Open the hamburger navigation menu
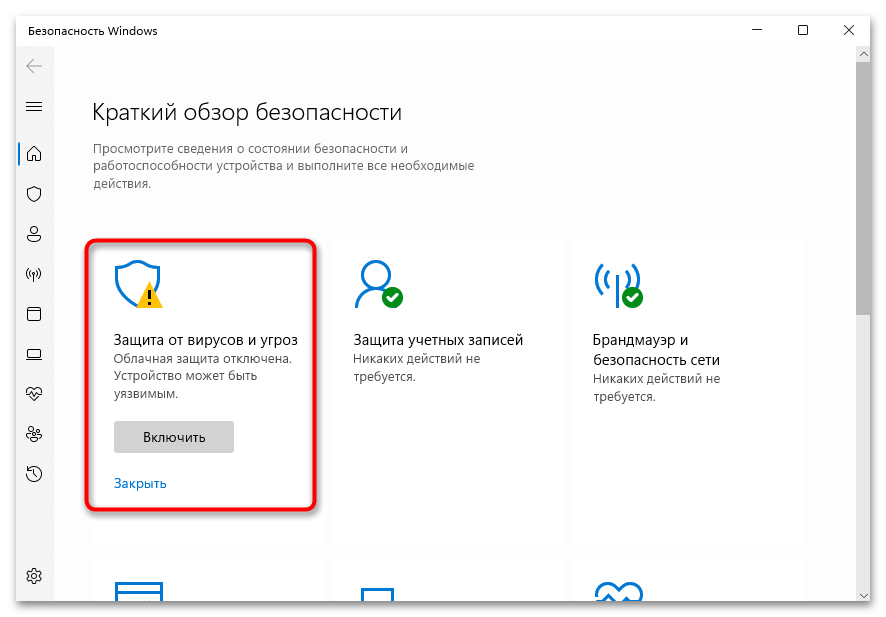 (34, 106)
